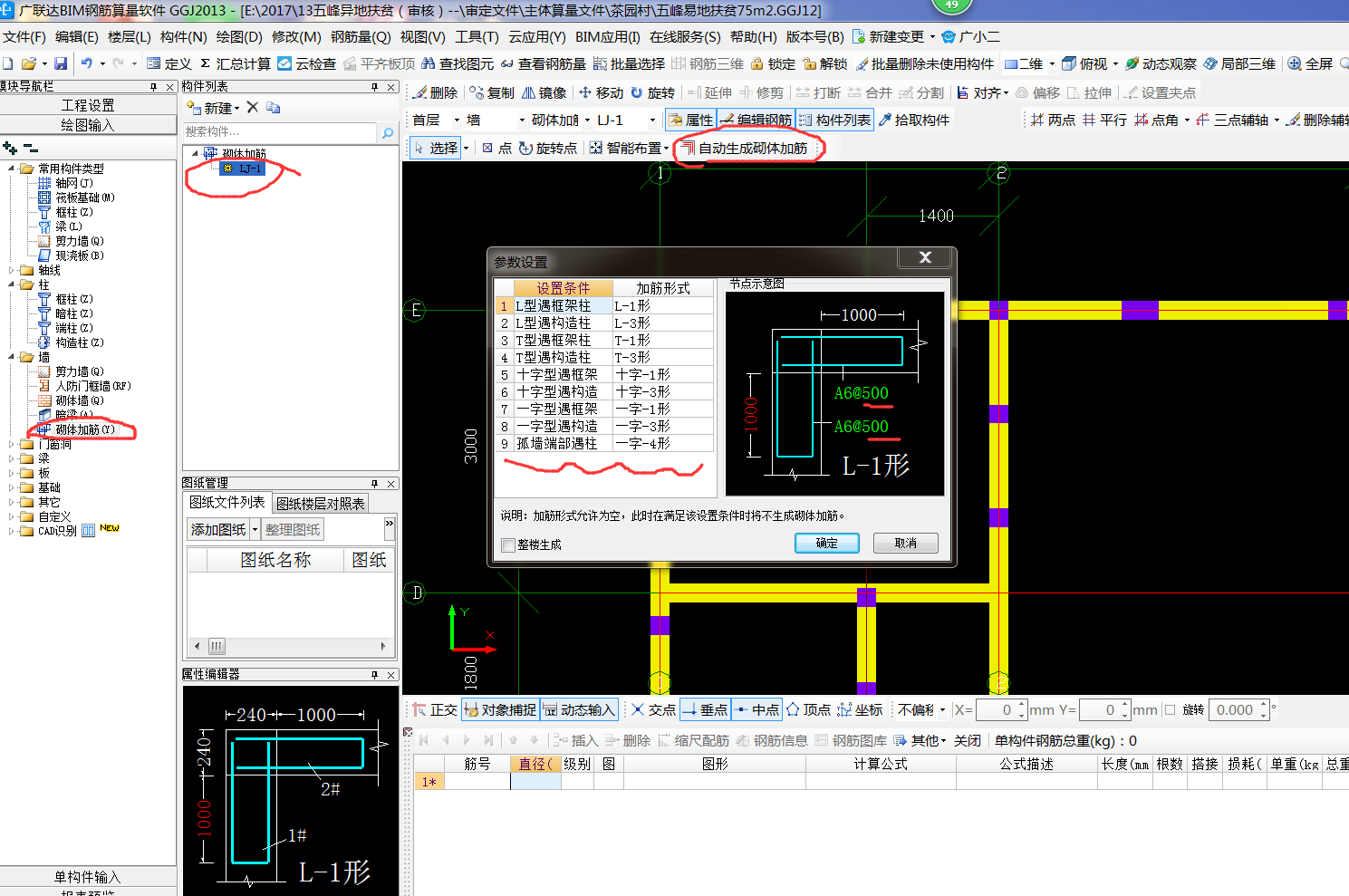Click 绘图输入 navigation section
This screenshot has width=1349, height=896.
(x=88, y=125)
